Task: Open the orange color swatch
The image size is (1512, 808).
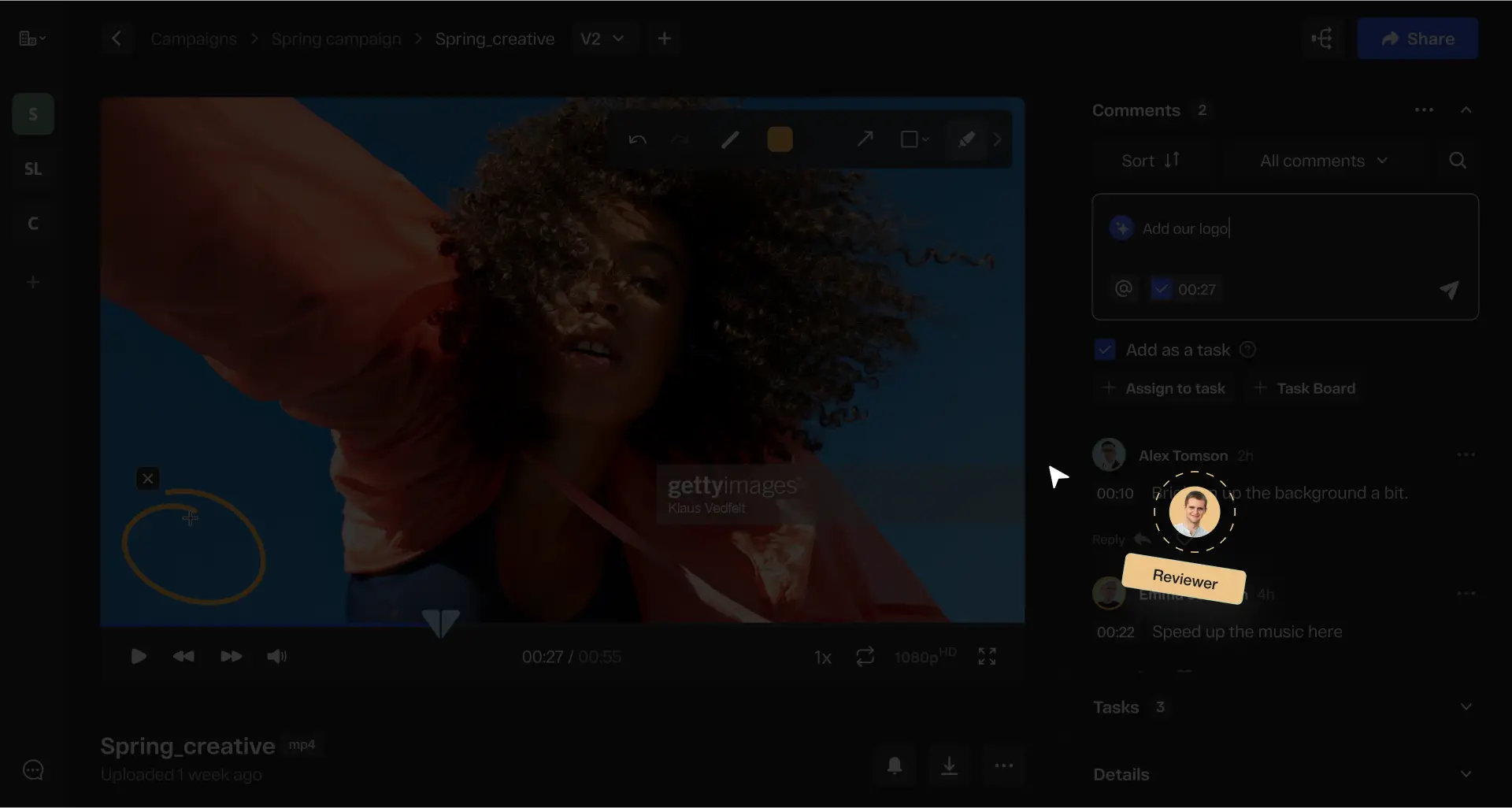Action: click(780, 140)
